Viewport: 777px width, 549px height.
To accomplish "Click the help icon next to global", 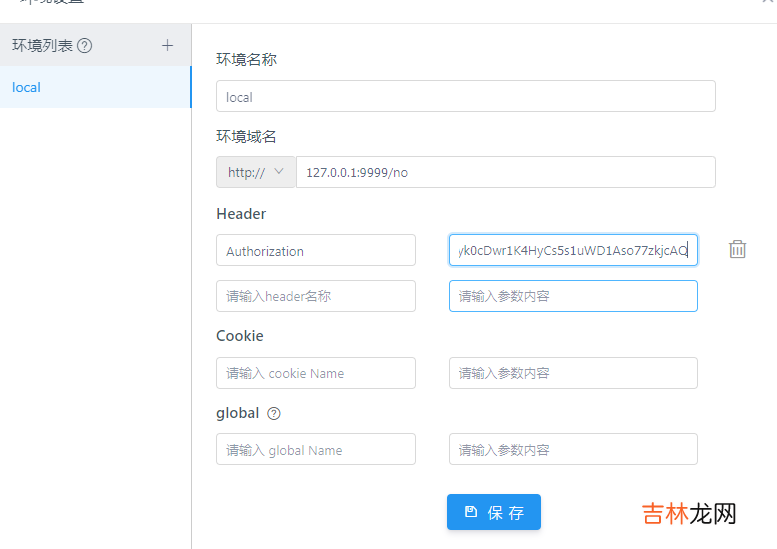I will [274, 413].
